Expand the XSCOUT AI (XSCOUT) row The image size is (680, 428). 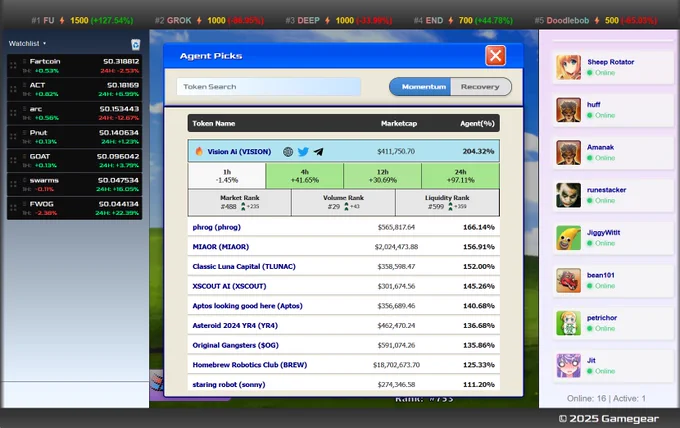[343, 286]
